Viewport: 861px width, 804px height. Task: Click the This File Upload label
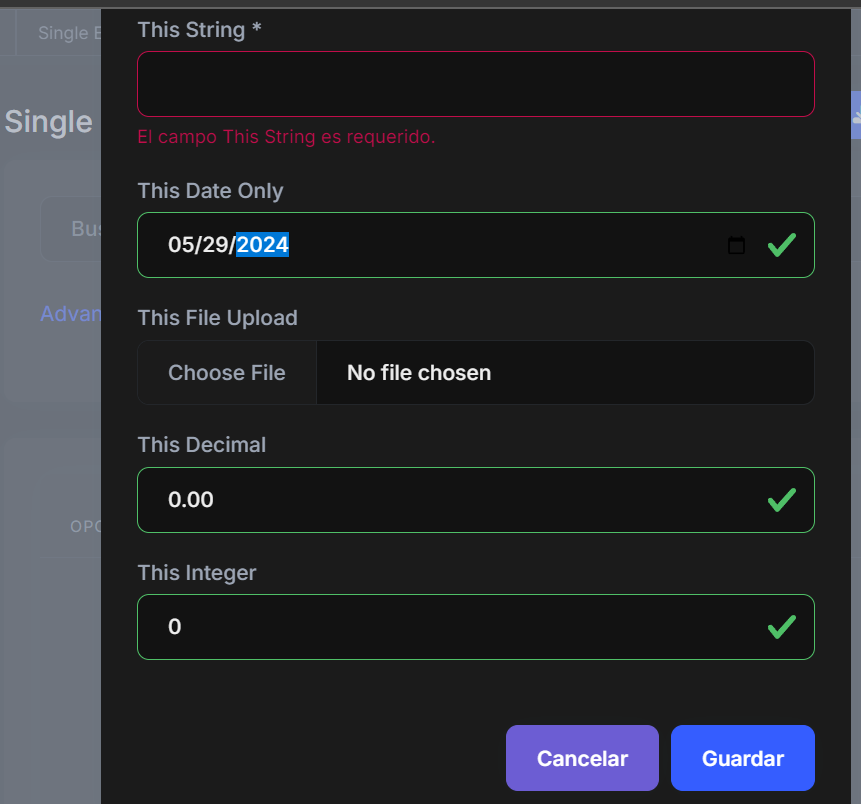(217, 318)
